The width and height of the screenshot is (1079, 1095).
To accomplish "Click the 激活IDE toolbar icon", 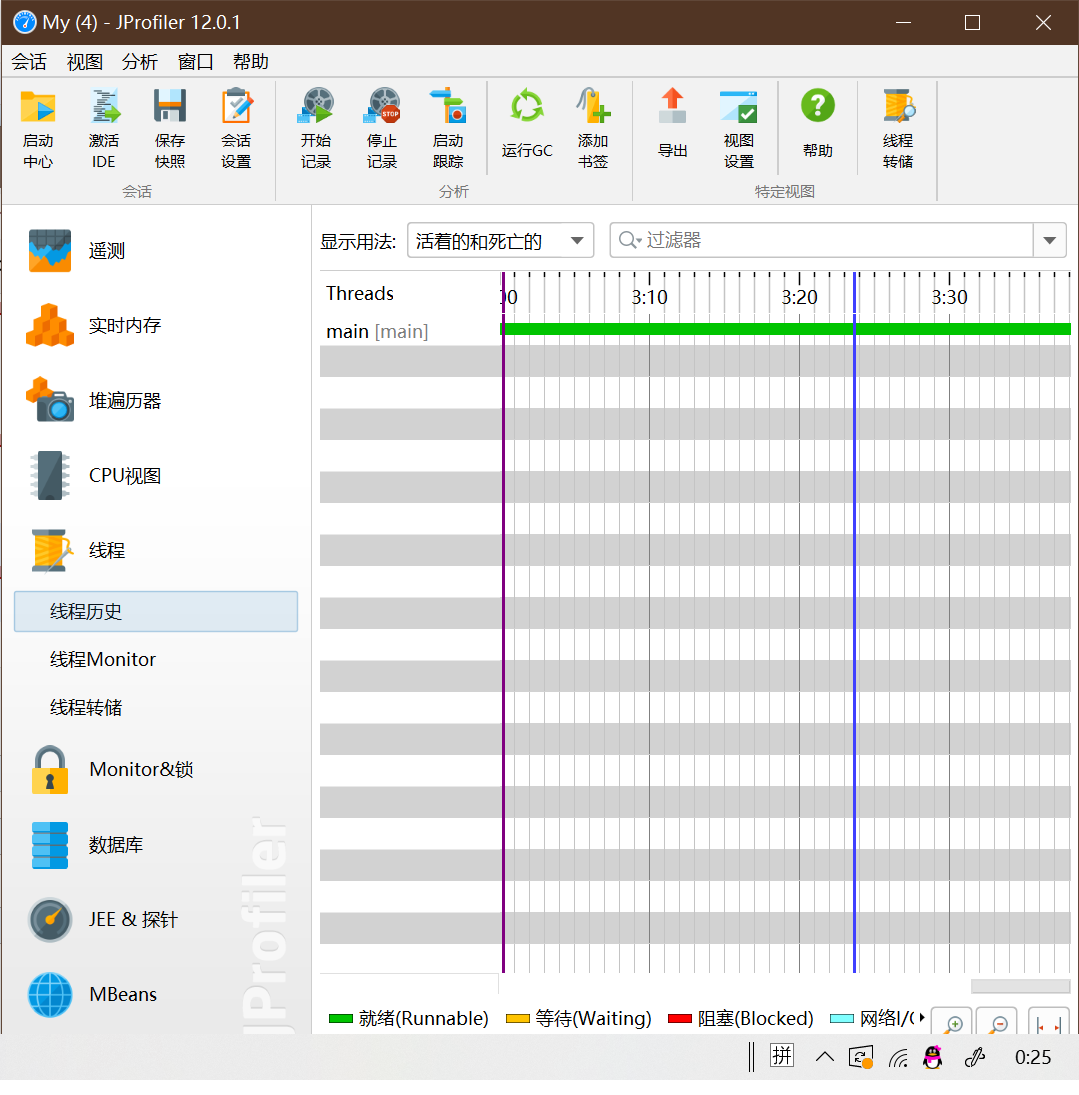I will pos(104,128).
